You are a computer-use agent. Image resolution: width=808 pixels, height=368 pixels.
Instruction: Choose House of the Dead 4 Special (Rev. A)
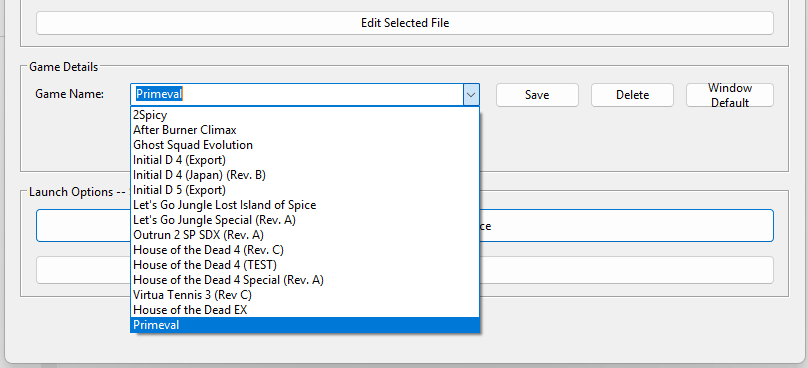coord(305,280)
